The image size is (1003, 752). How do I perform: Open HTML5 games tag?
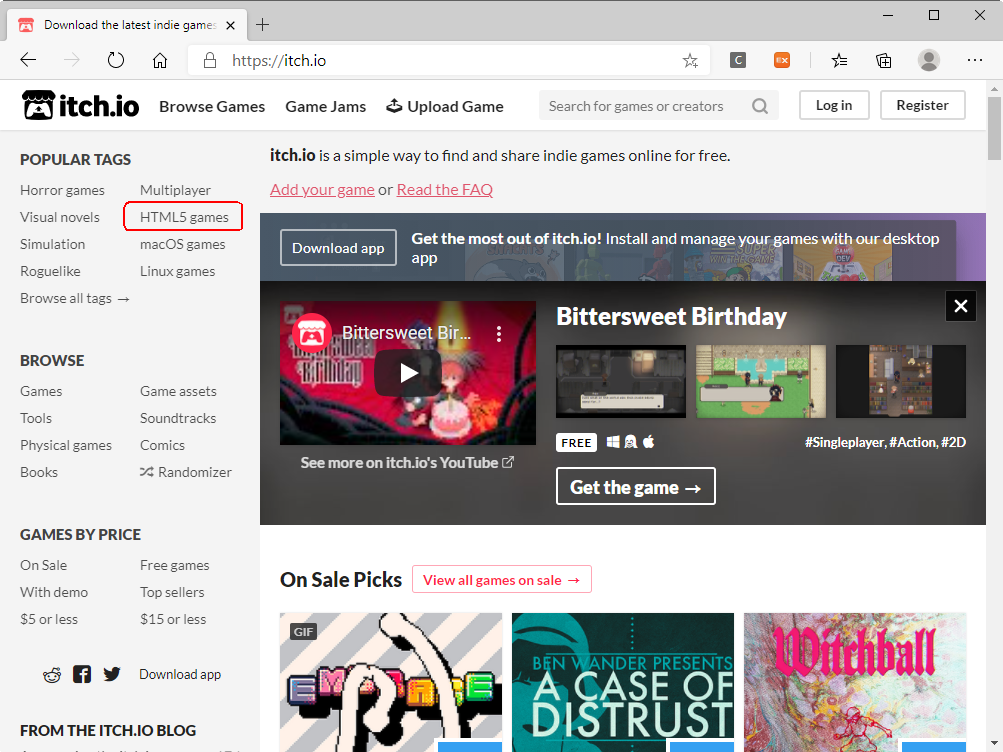(184, 217)
